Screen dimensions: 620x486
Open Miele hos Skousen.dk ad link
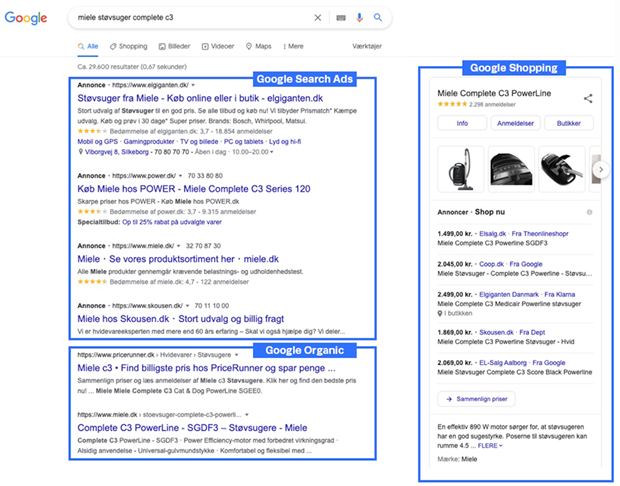tap(181, 319)
